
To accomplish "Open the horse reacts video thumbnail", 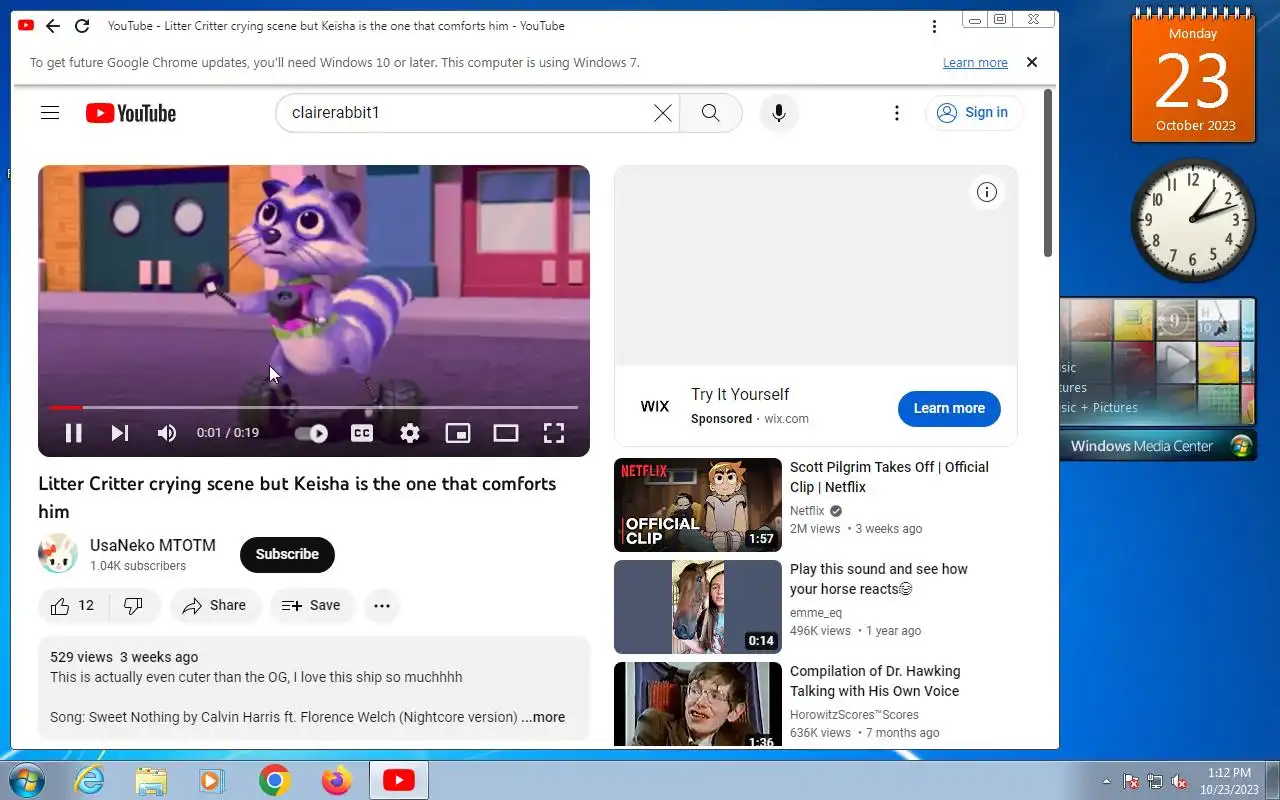I will [698, 607].
